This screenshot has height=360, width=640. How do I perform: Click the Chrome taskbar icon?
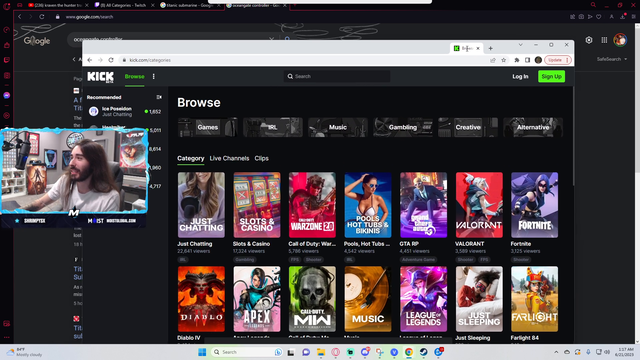tap(409, 352)
